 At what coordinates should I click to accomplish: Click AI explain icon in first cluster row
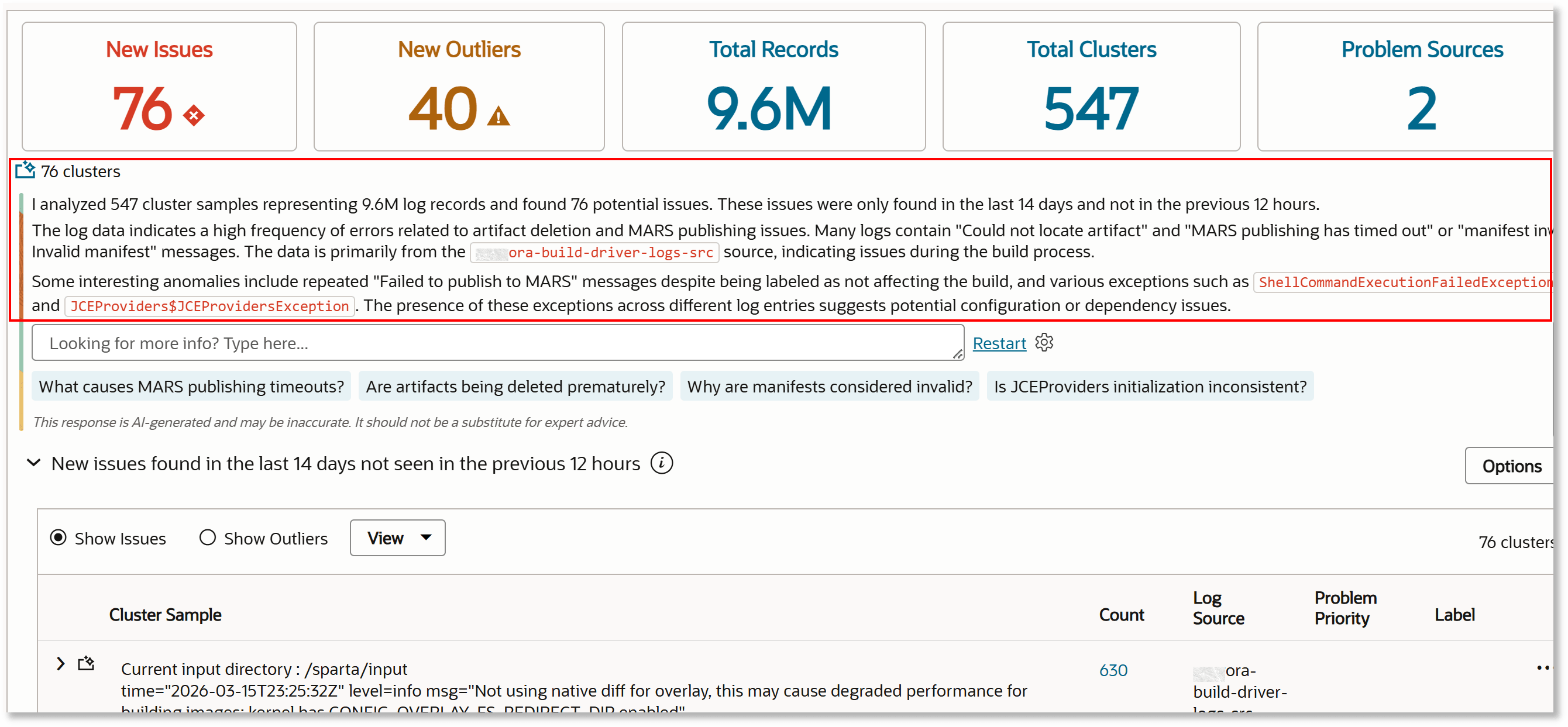coord(87,663)
